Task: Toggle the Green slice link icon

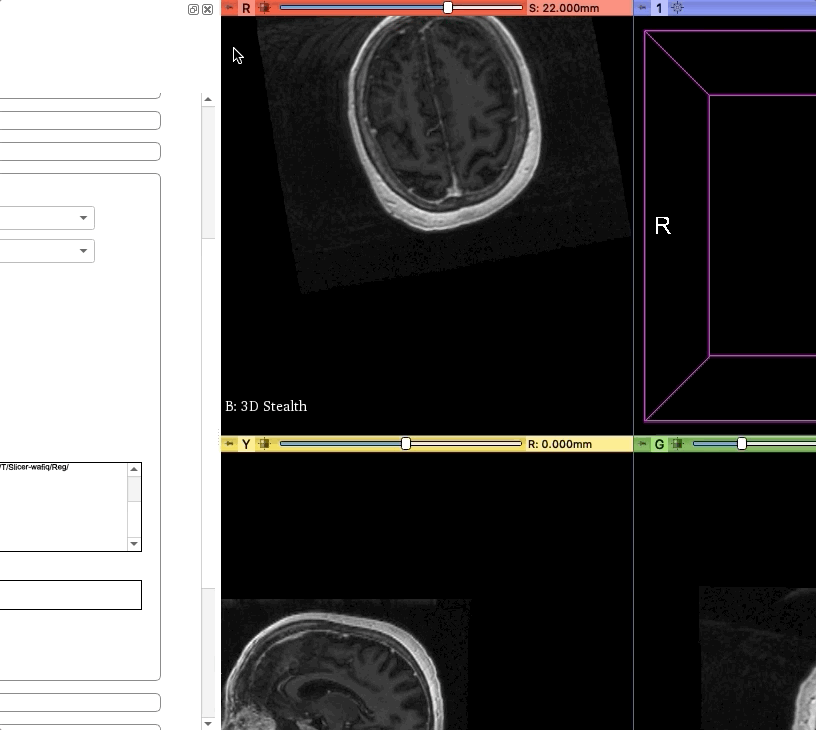Action: (677, 444)
